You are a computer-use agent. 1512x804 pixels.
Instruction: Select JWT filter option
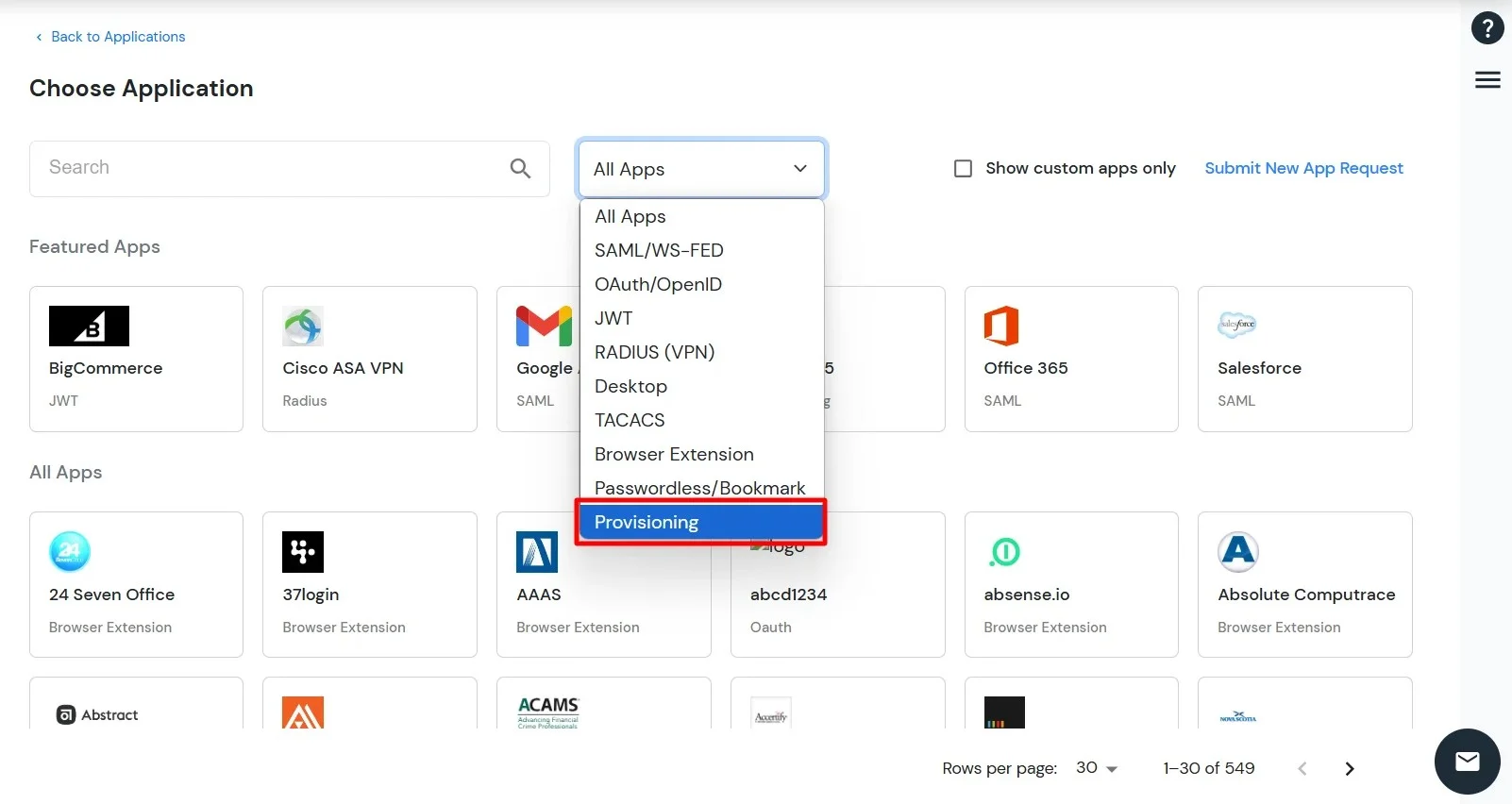point(701,318)
